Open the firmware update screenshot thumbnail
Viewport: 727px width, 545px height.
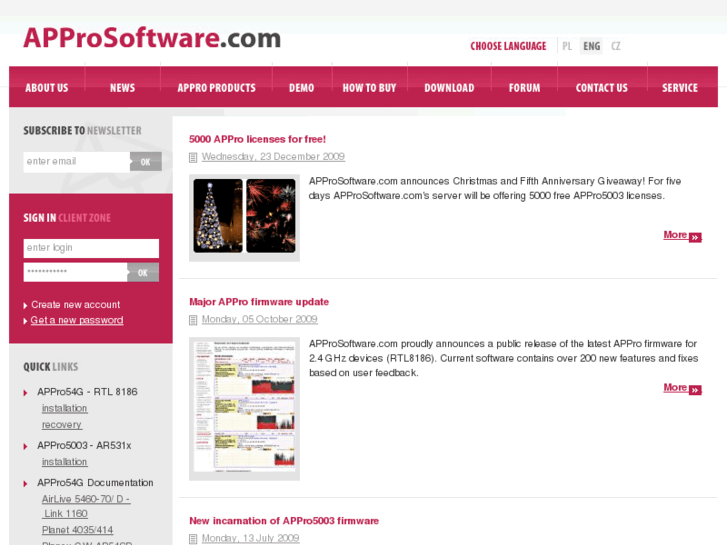point(244,408)
